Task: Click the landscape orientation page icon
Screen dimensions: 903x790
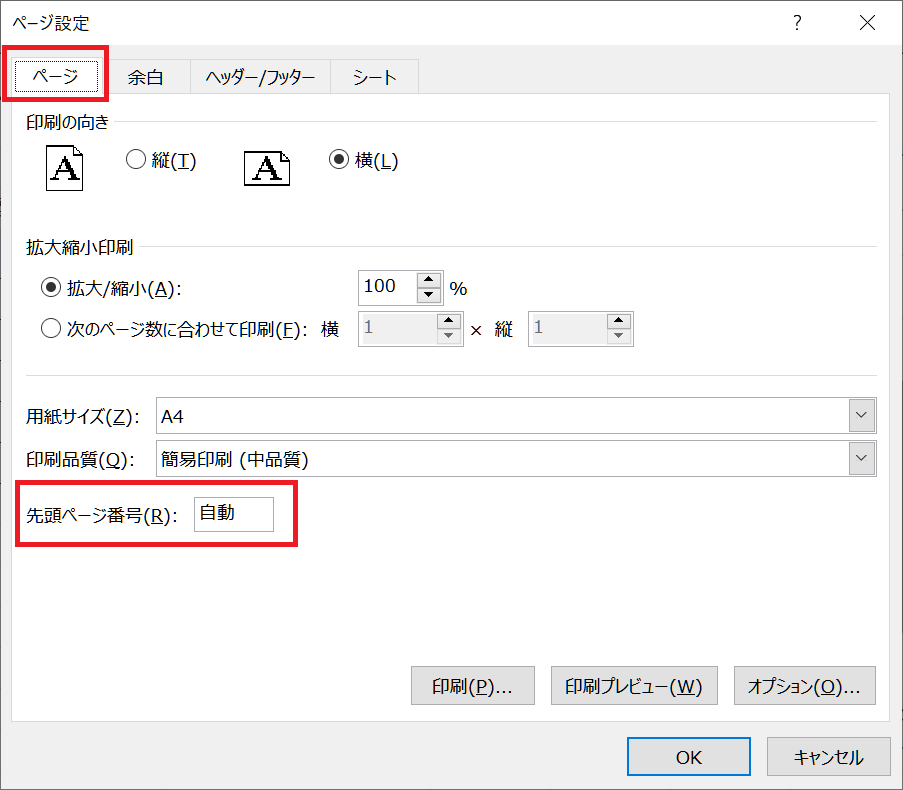Action: [266, 167]
